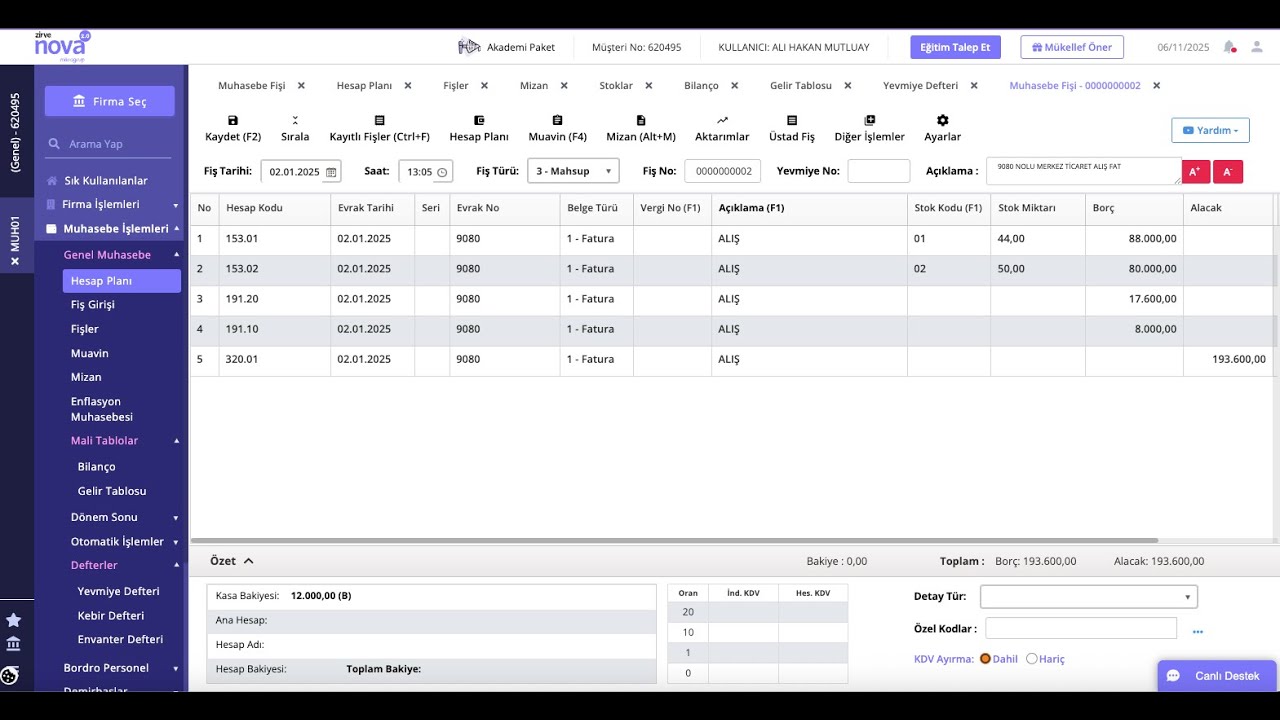Open Ayarlar settings gear
The width and height of the screenshot is (1280, 720).
[x=942, y=120]
